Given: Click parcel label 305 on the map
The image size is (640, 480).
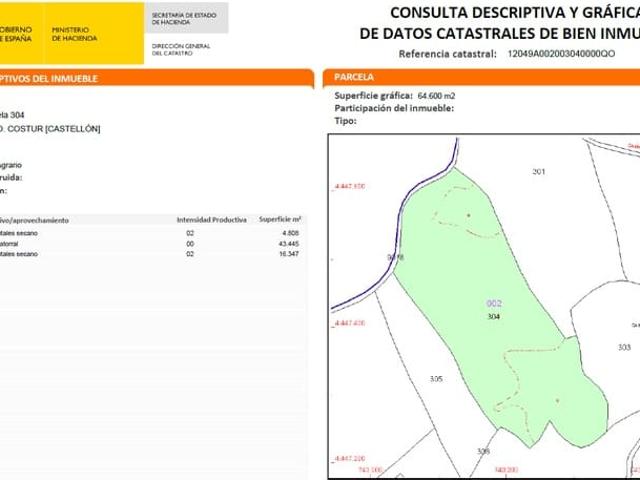Looking at the screenshot, I should (436, 379).
